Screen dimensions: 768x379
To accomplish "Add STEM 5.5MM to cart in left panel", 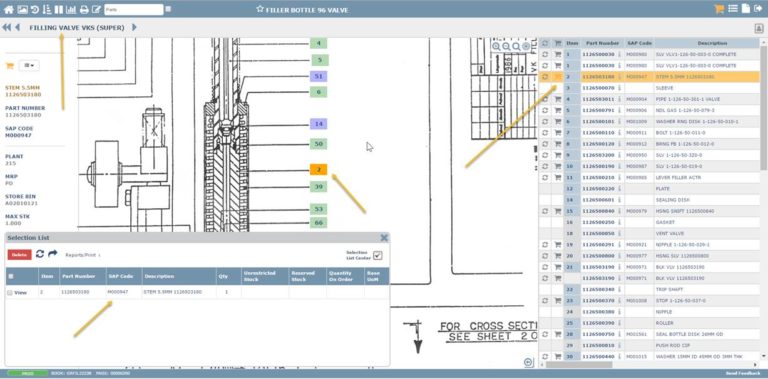I will pyautogui.click(x=9, y=66).
